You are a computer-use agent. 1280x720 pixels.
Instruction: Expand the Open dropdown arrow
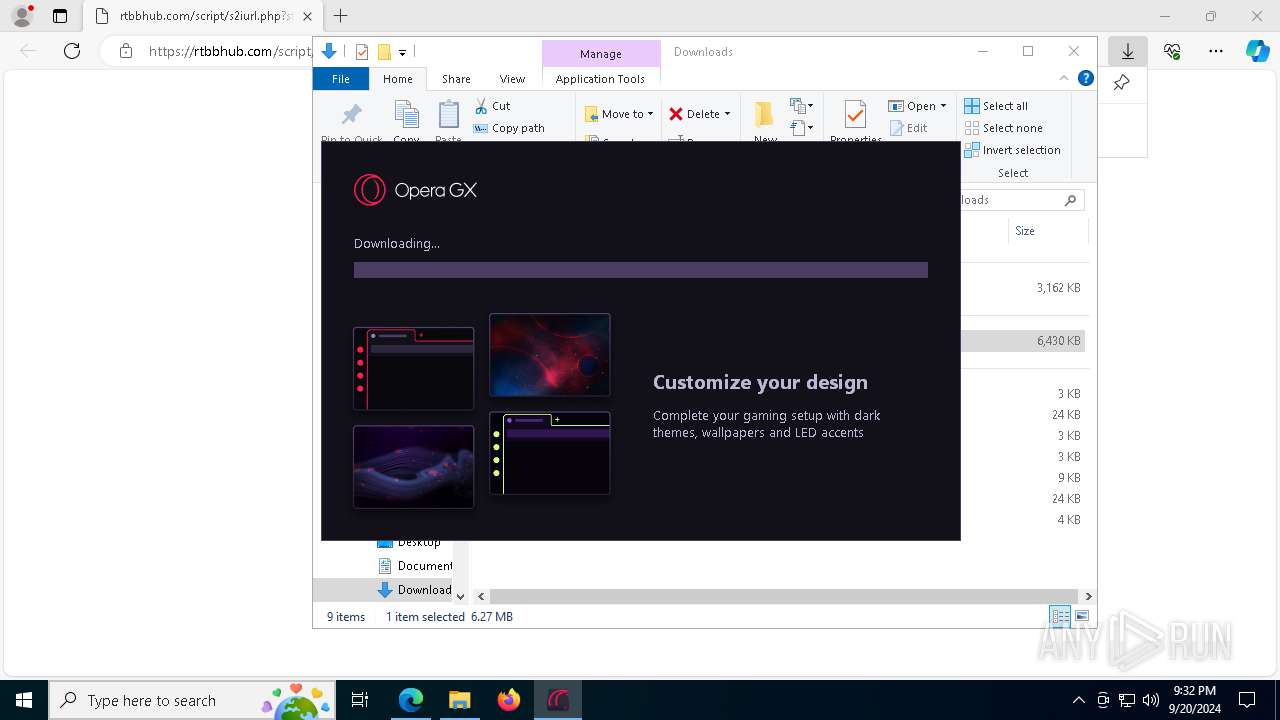click(943, 106)
